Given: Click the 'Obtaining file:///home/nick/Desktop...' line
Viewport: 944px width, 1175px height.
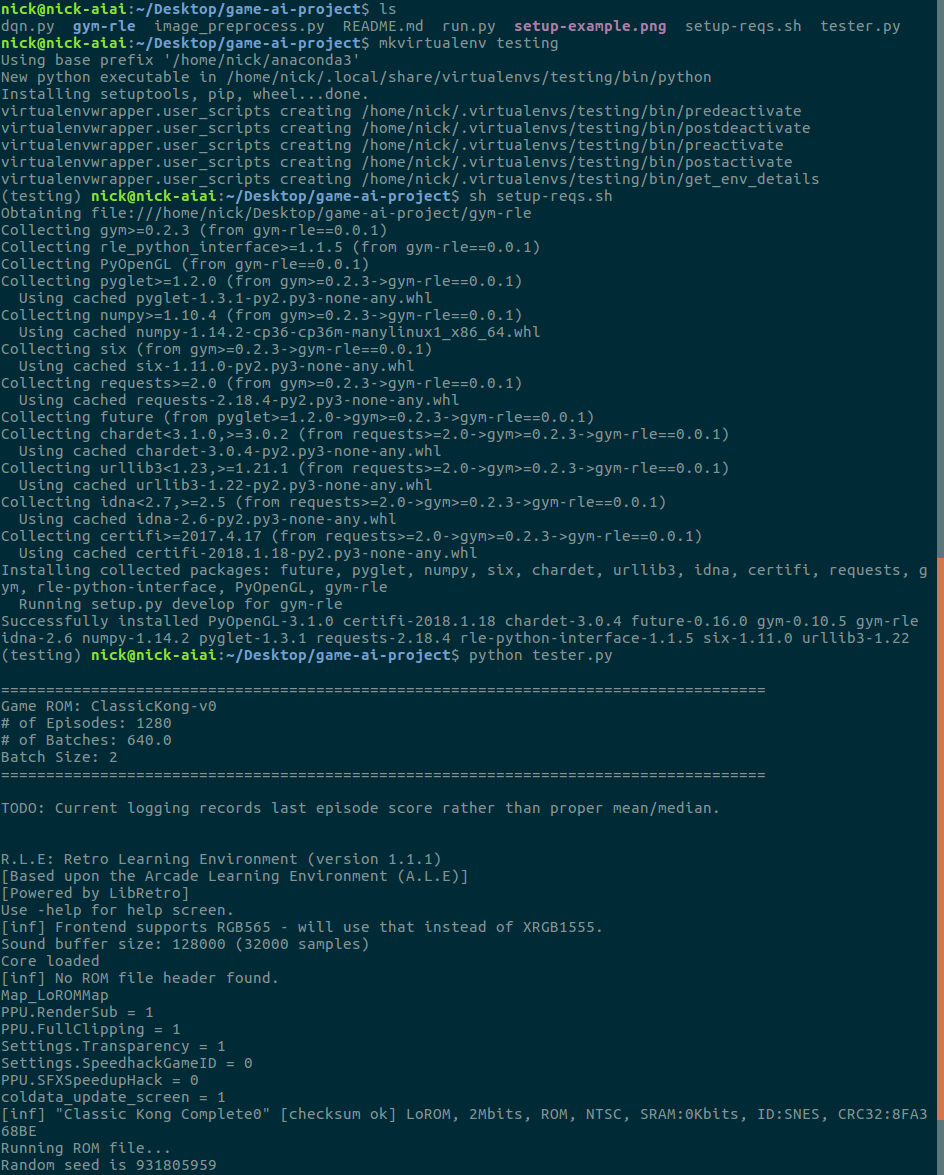Looking at the screenshot, I should 266,213.
